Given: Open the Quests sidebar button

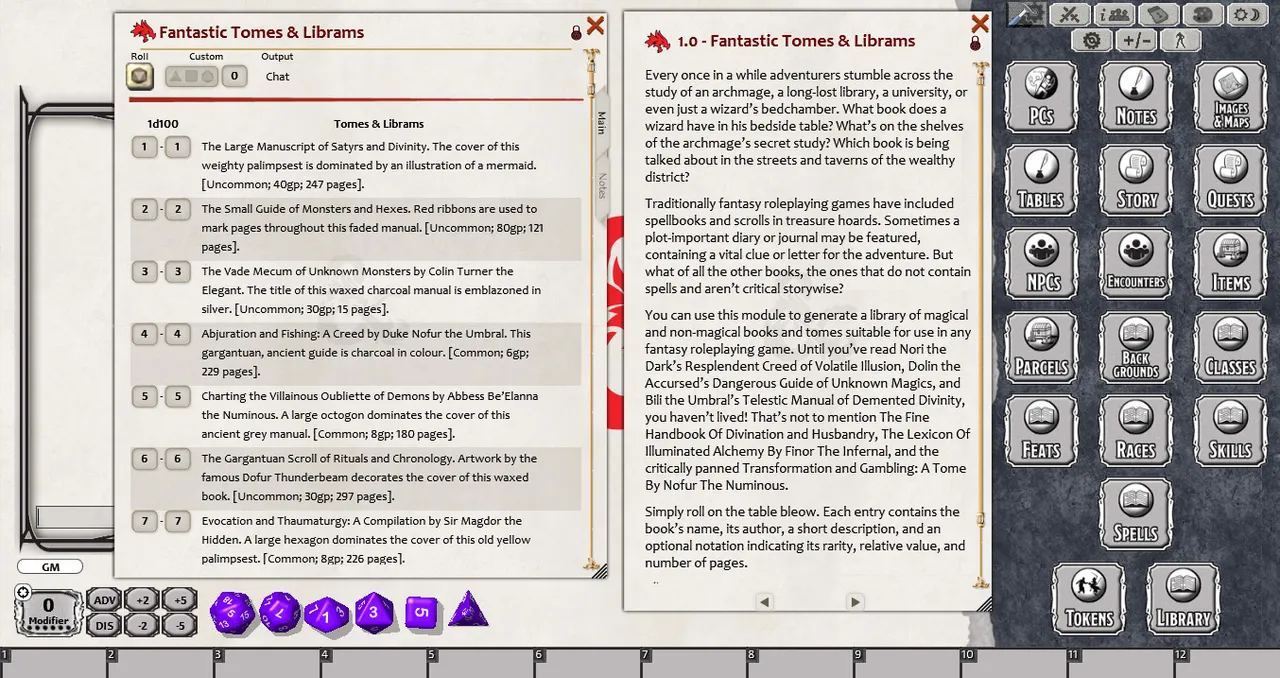Looking at the screenshot, I should click(x=1230, y=181).
